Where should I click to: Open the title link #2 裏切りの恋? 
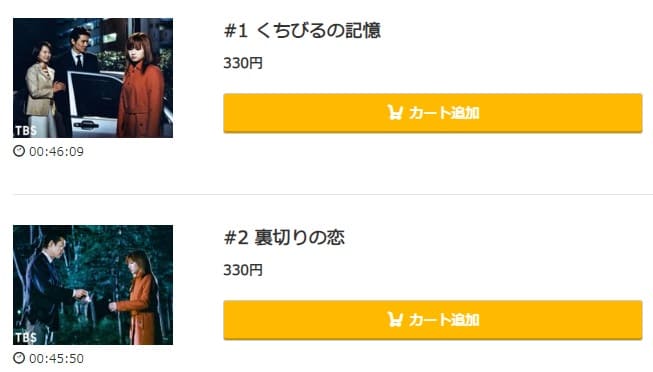(x=284, y=237)
